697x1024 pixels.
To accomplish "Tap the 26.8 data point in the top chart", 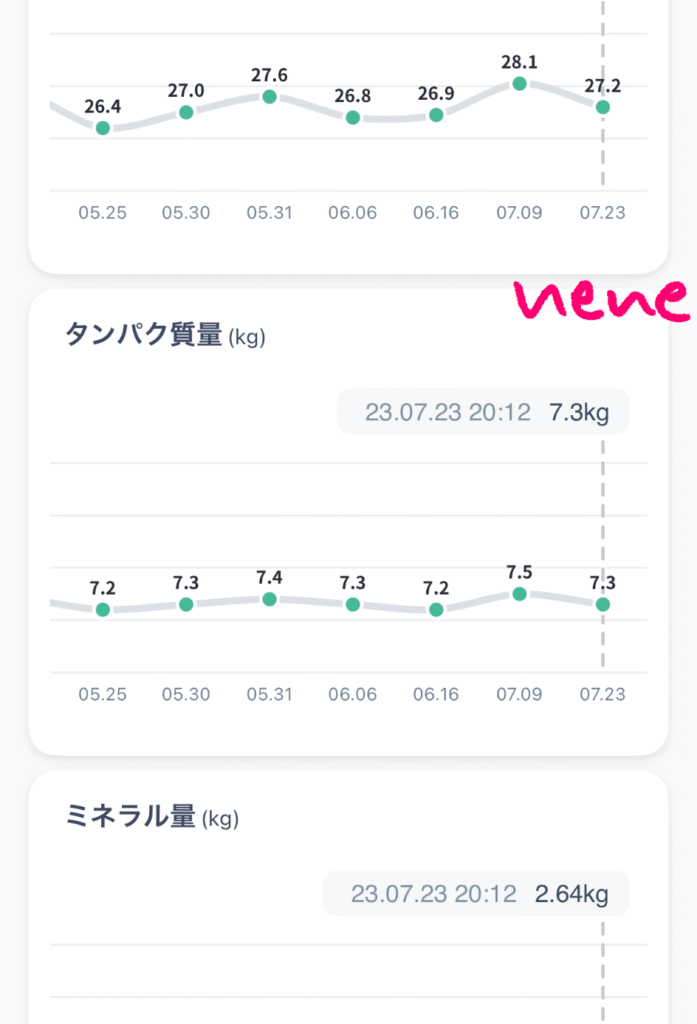I will pyautogui.click(x=352, y=118).
